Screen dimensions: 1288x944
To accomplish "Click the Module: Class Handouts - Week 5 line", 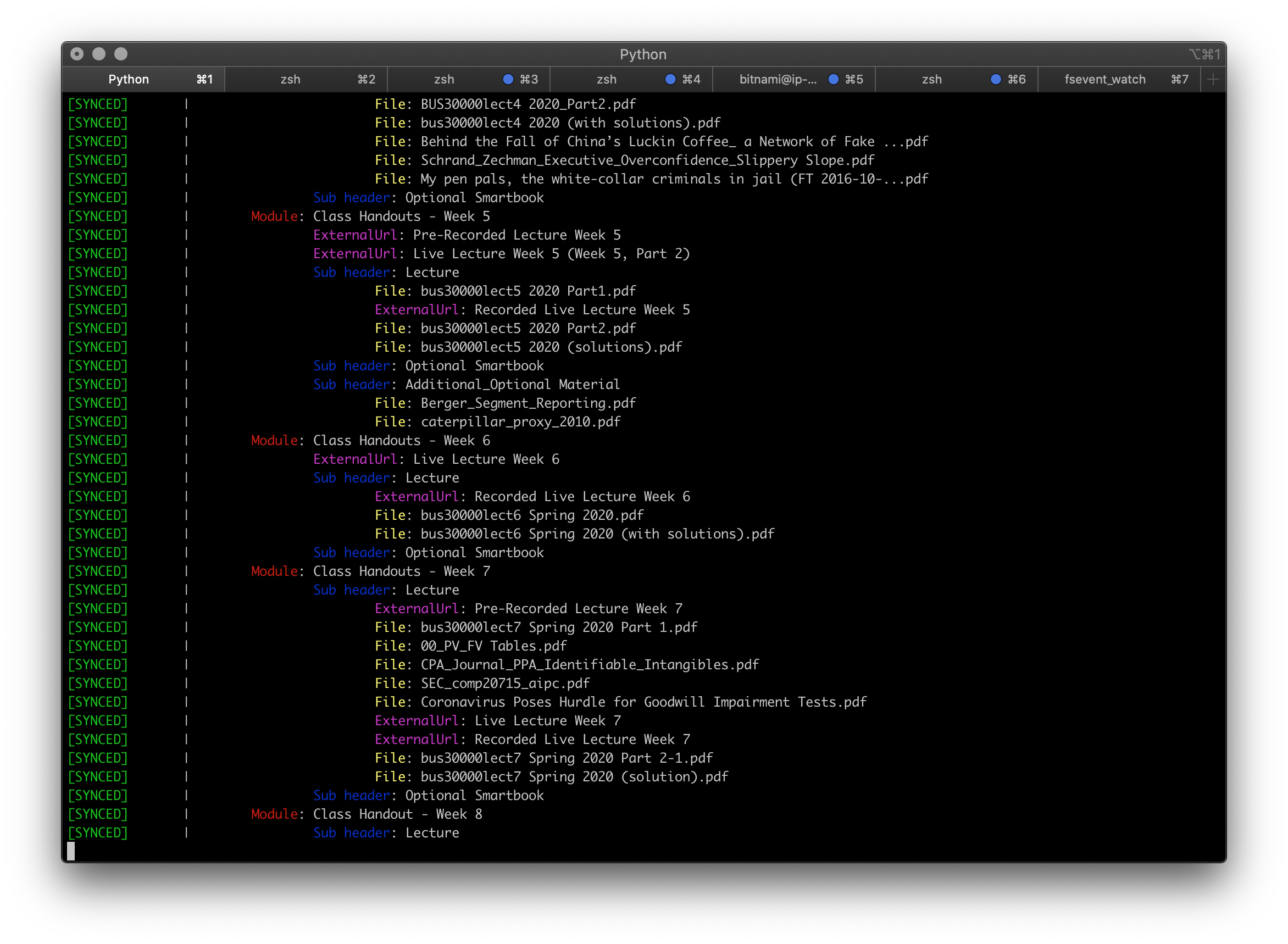I will click(370, 216).
